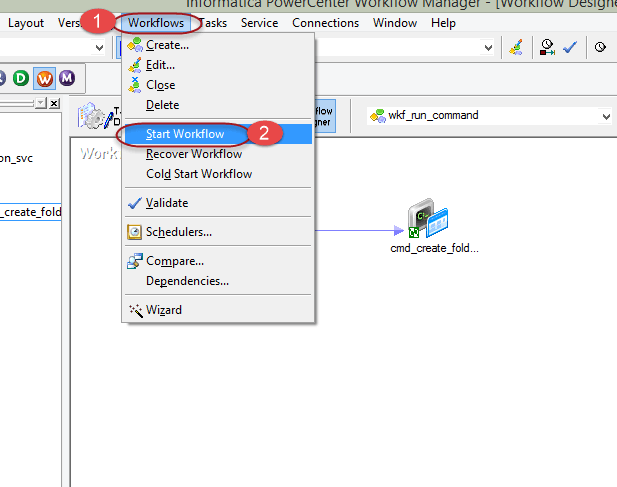Close the navigator panel with X

click(x=54, y=103)
